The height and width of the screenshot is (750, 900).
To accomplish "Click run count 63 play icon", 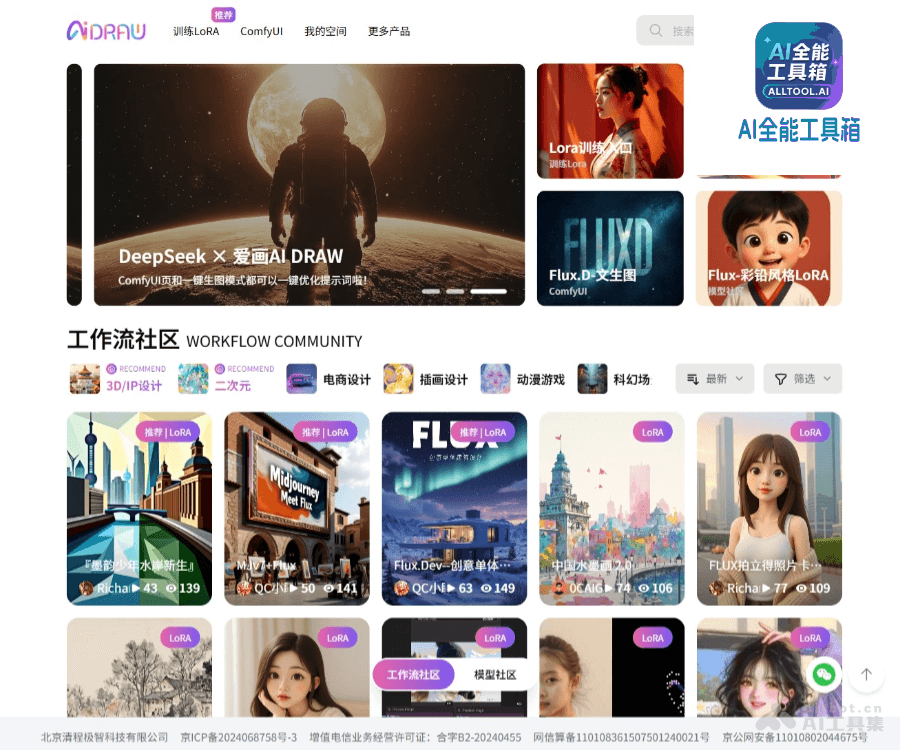I will 451,588.
